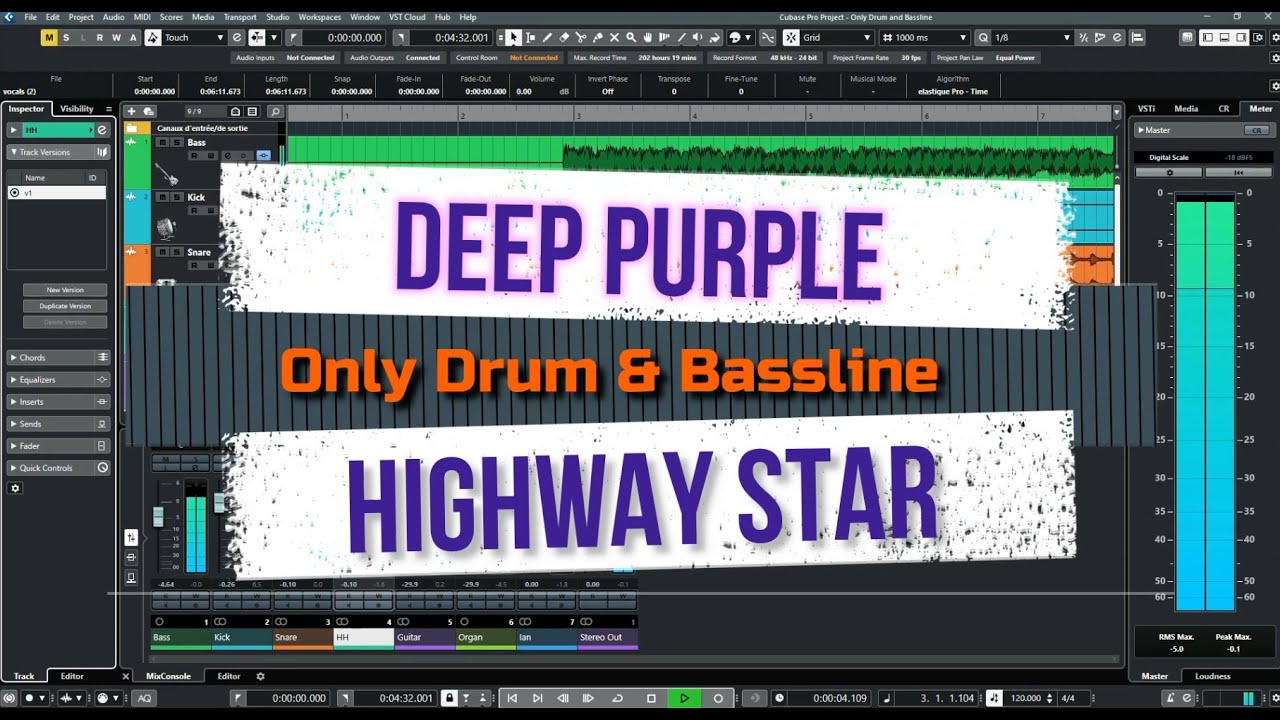
Task: Toggle global Mute M button in toolbar
Action: 49,37
